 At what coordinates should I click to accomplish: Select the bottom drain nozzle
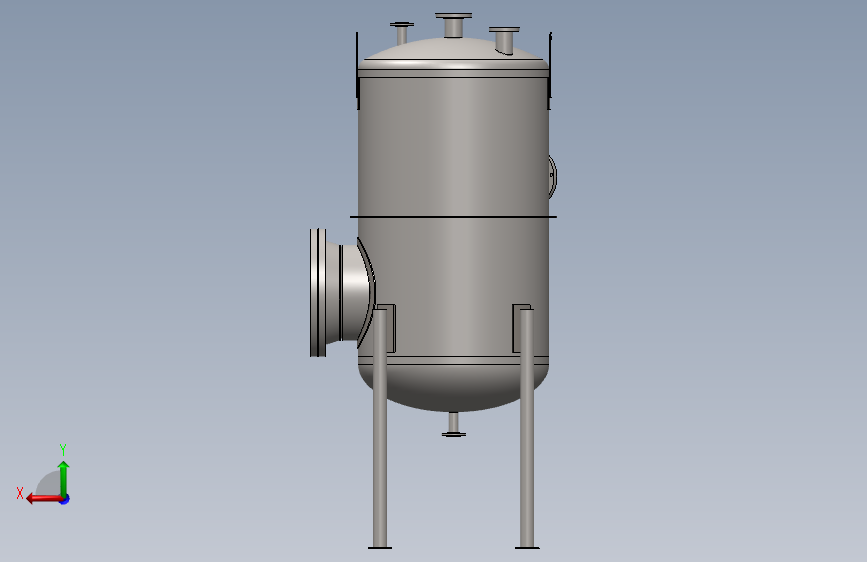click(453, 424)
